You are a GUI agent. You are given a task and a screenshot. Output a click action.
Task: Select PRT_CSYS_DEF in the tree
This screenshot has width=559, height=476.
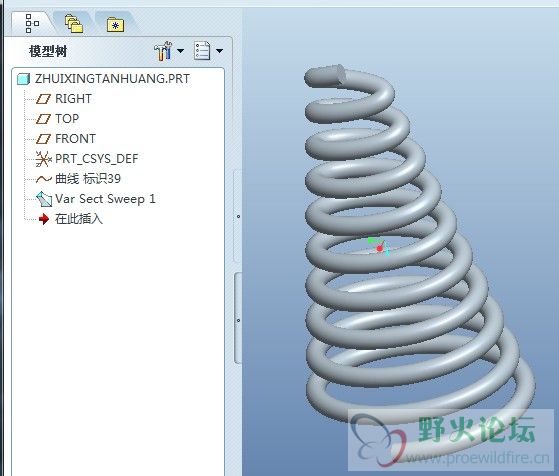point(97,159)
